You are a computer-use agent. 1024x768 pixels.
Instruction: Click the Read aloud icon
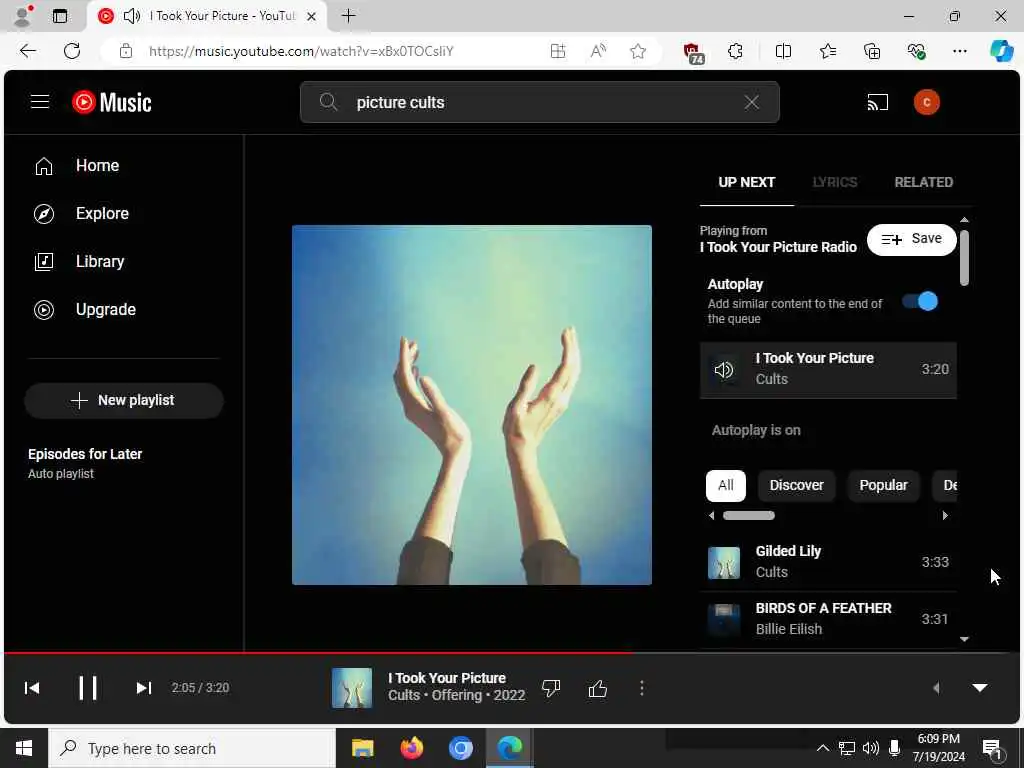598,51
